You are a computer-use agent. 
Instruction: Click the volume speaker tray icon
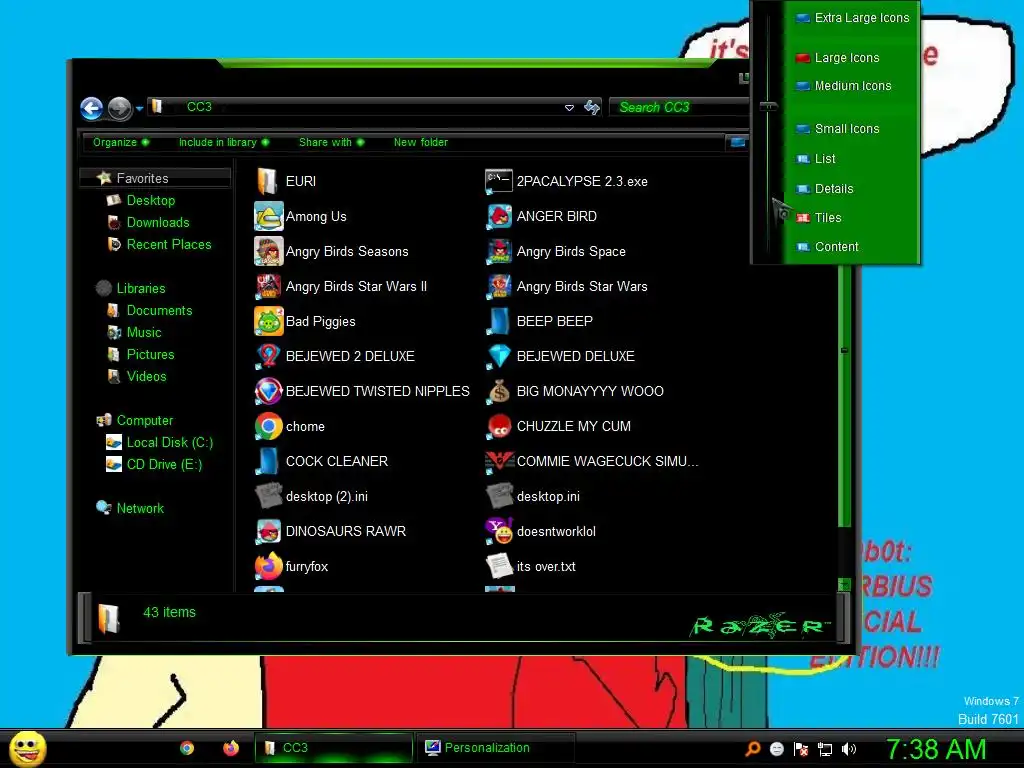pos(848,749)
